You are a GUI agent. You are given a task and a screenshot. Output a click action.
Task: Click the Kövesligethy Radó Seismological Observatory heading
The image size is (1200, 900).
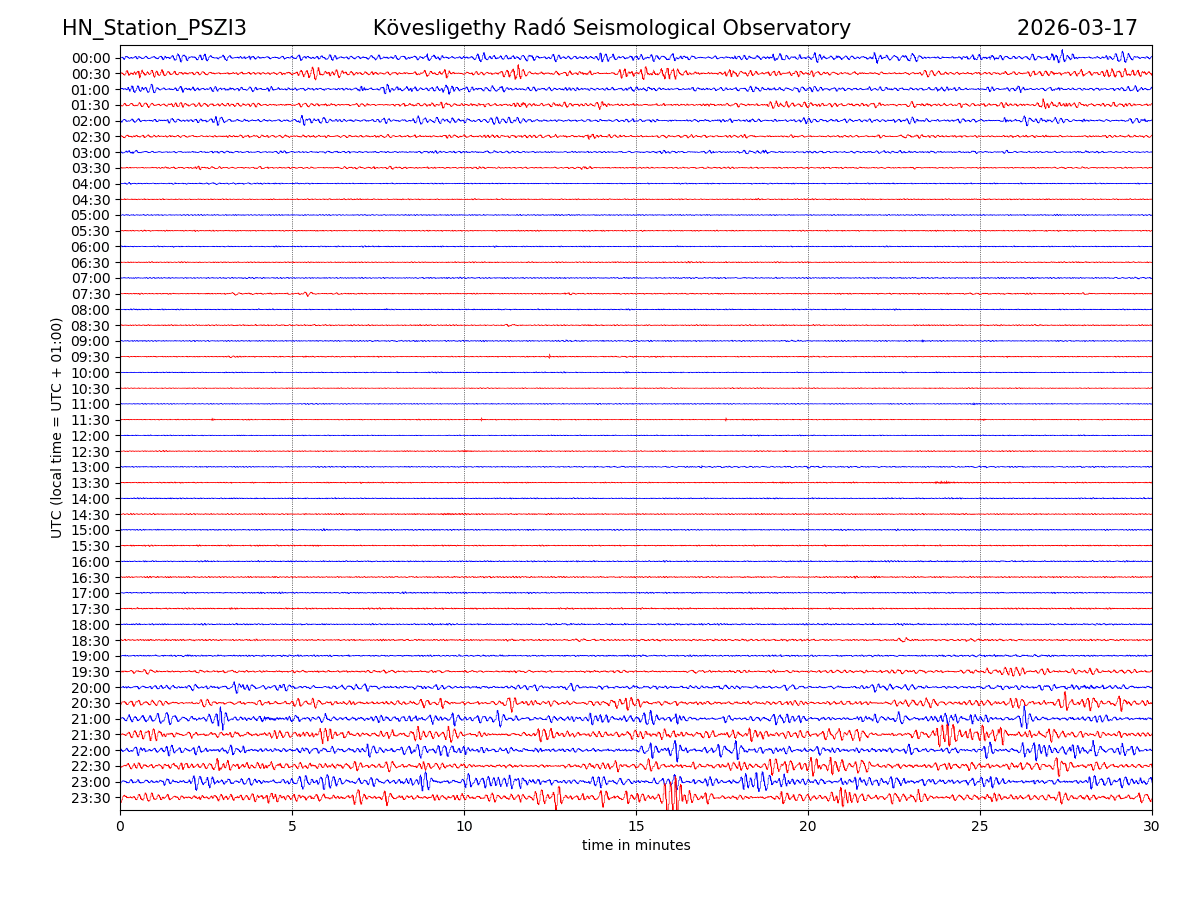point(611,28)
